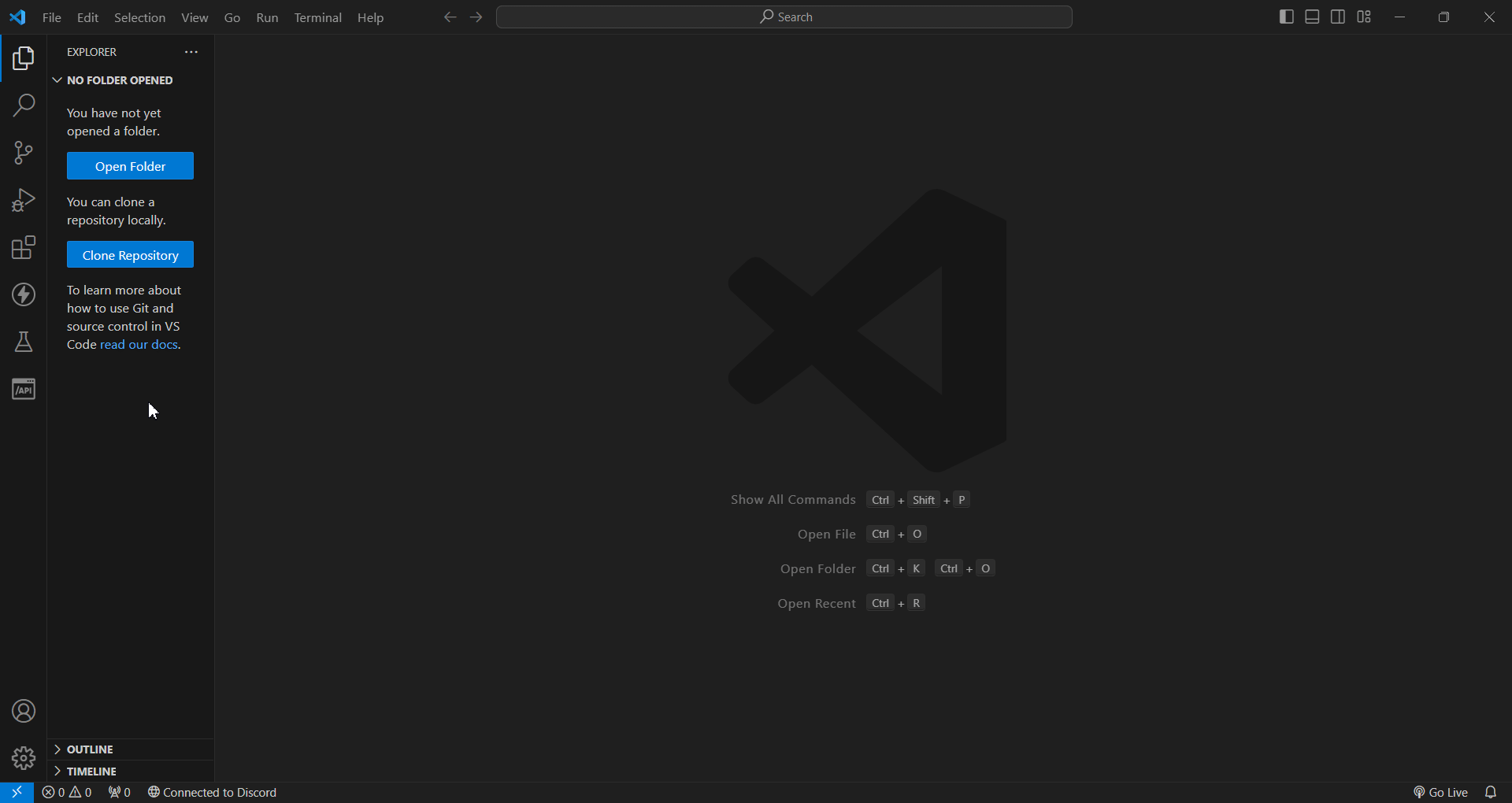Toggle secondary side bar visibility
Viewport: 1512px width, 803px height.
click(x=1338, y=17)
